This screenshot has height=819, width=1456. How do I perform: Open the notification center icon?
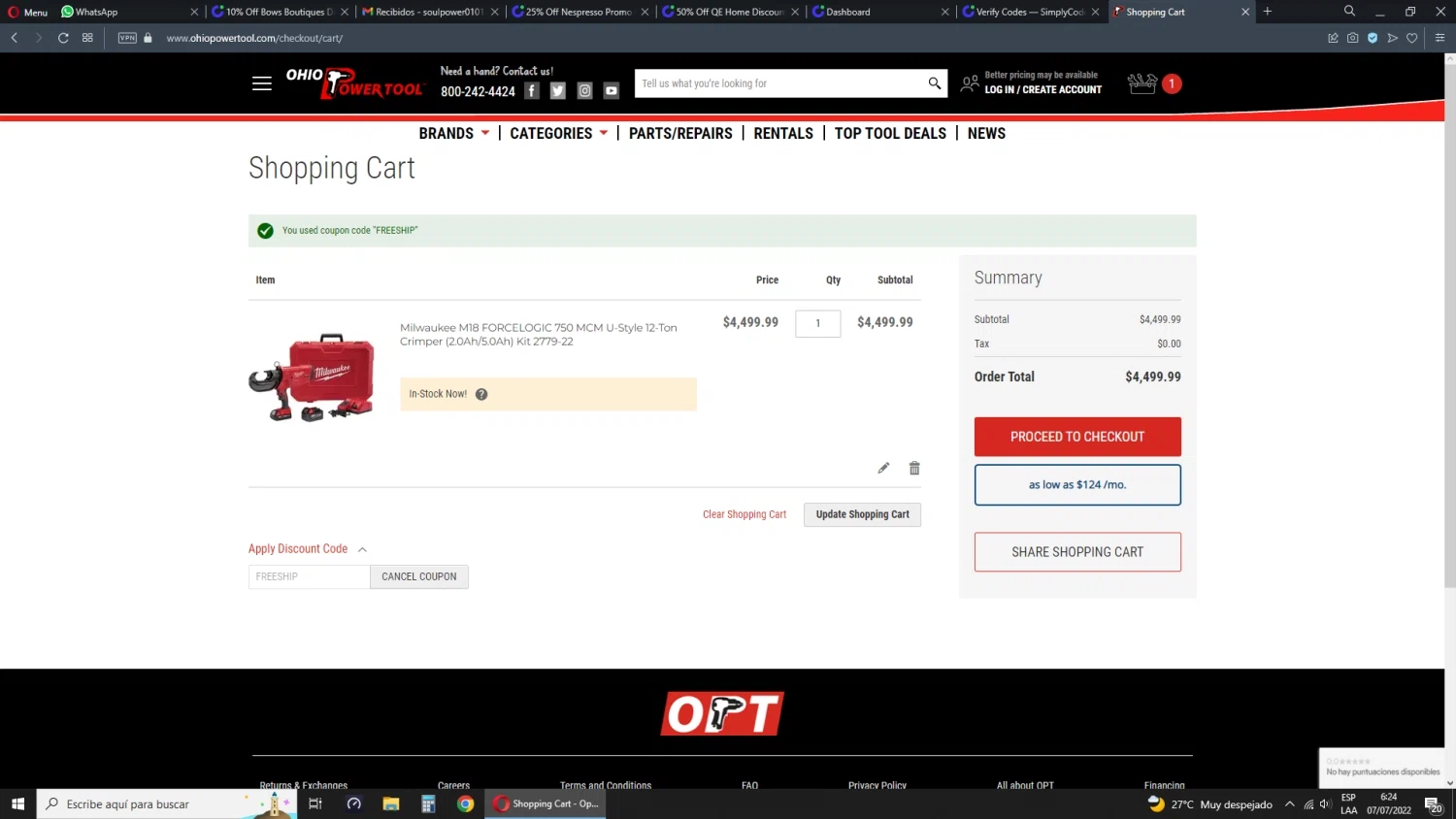pyautogui.click(x=1433, y=803)
